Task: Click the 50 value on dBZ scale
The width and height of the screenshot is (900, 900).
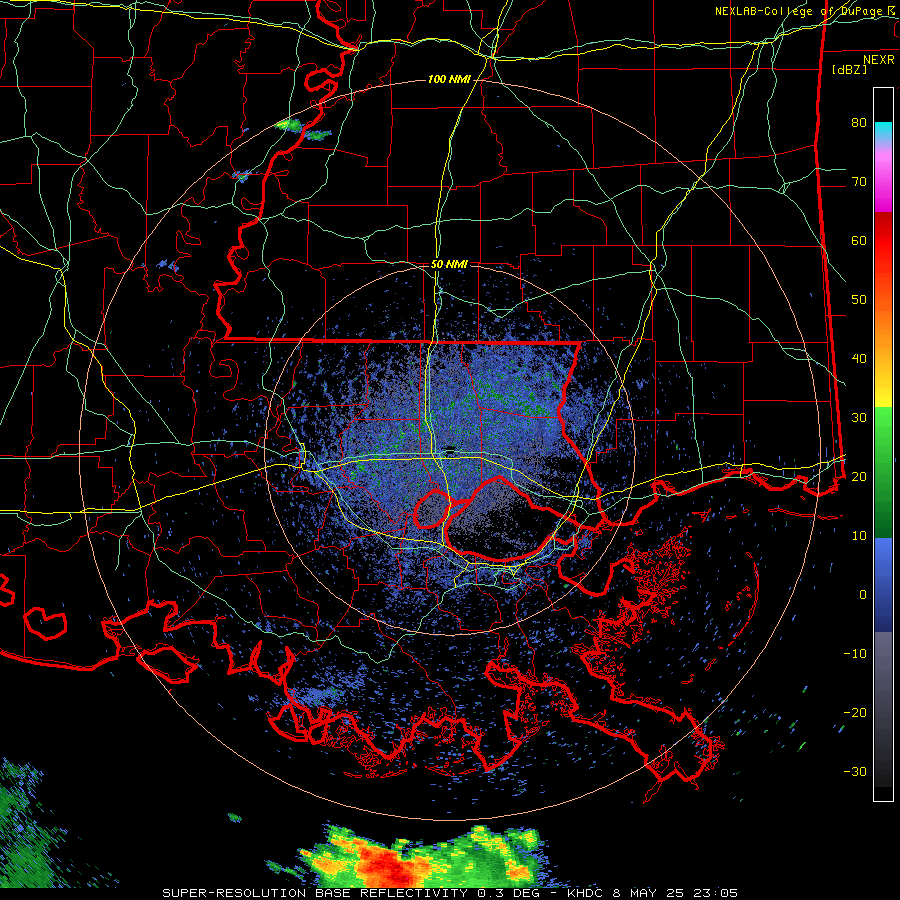Action: (859, 300)
